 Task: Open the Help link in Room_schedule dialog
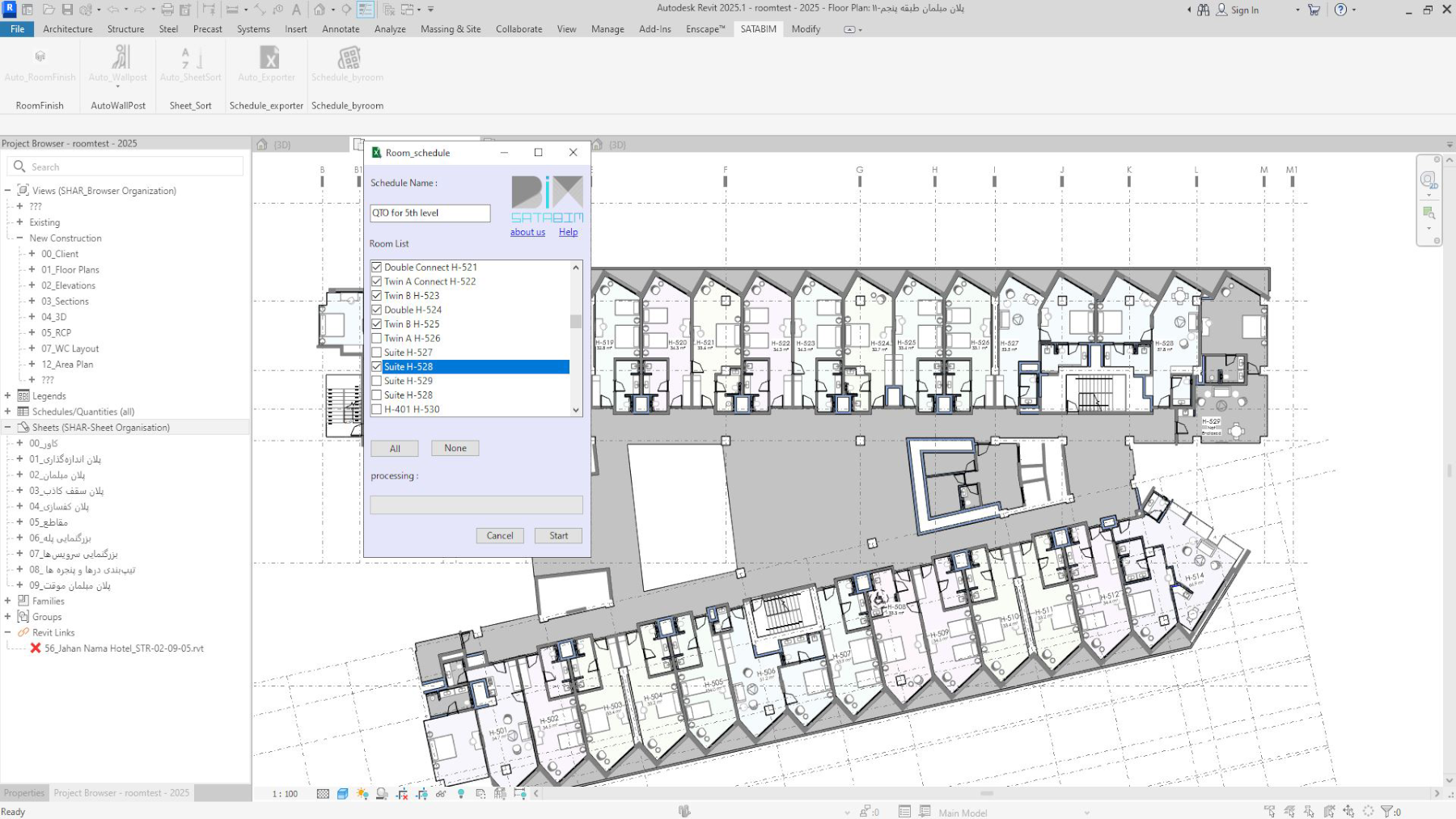569,232
